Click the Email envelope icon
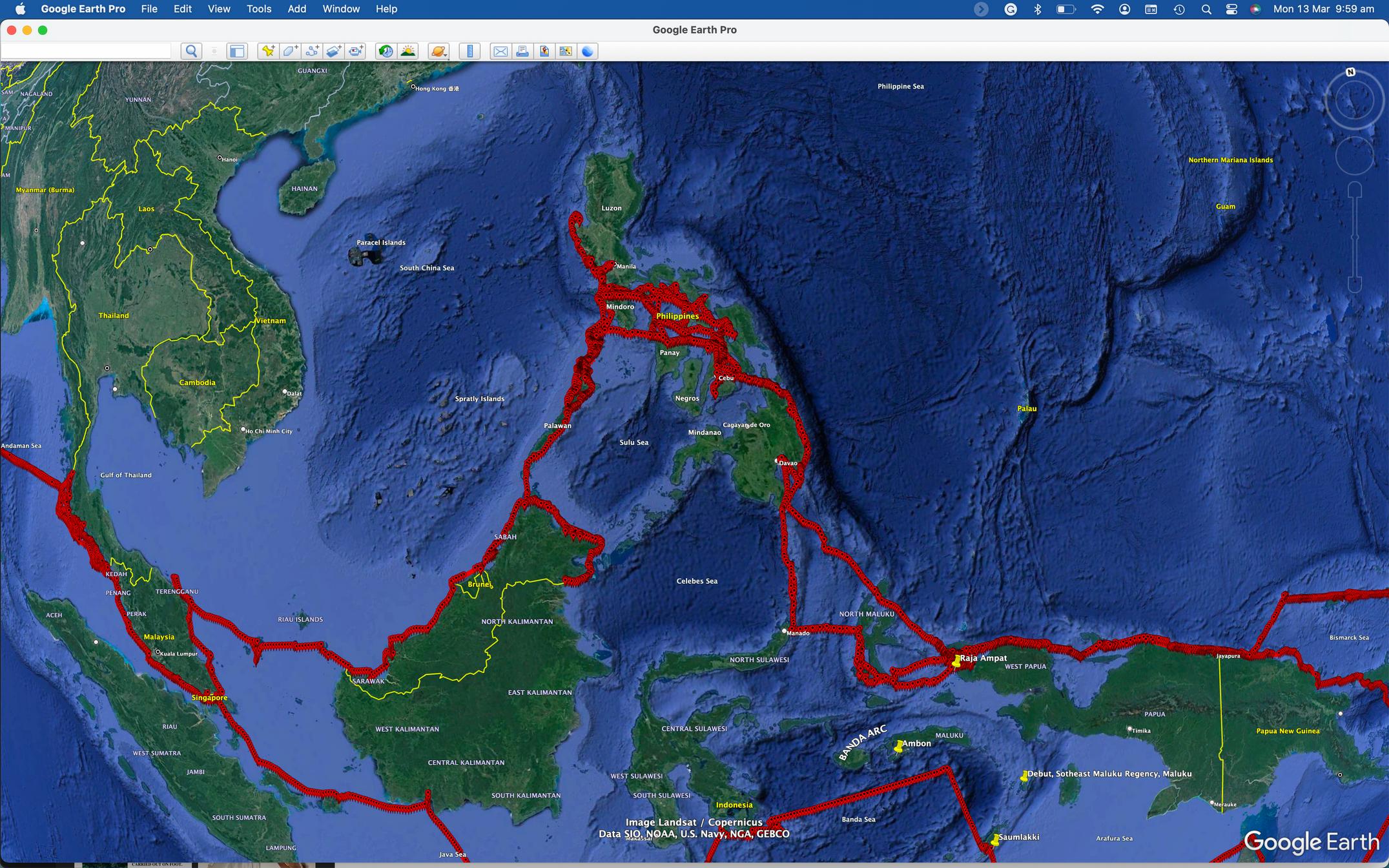The width and height of the screenshot is (1389, 868). click(500, 51)
